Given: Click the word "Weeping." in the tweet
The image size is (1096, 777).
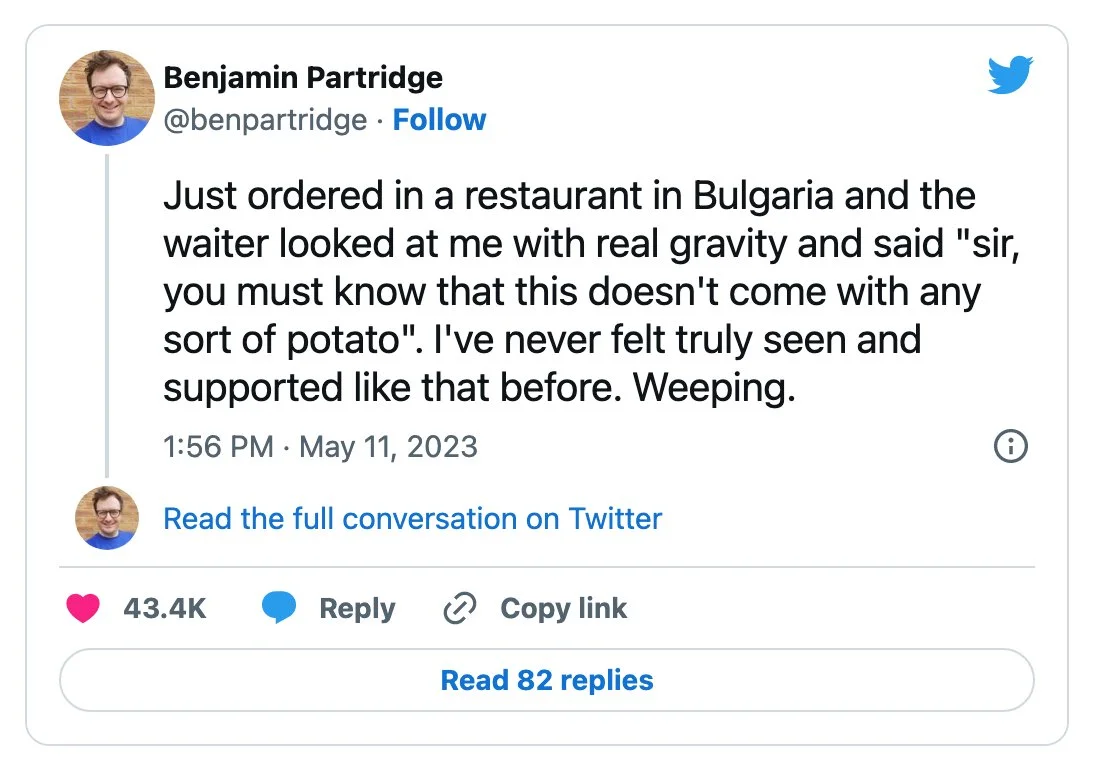Looking at the screenshot, I should (x=715, y=388).
